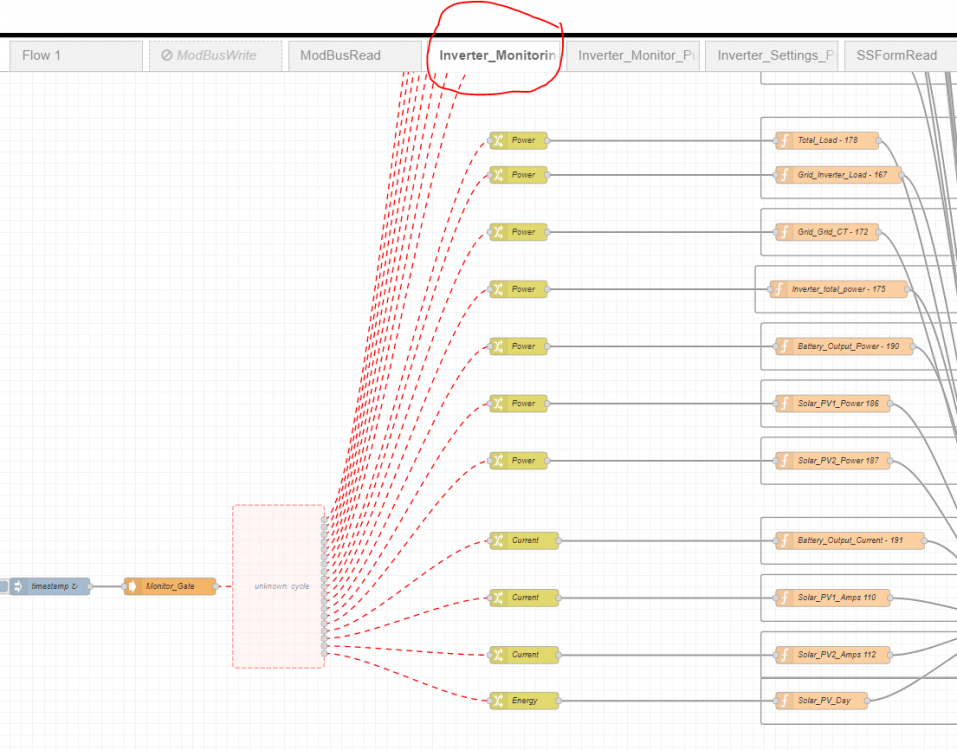The width and height of the screenshot is (957, 750).
Task: Select the unknown: cycle node
Action: [278, 586]
